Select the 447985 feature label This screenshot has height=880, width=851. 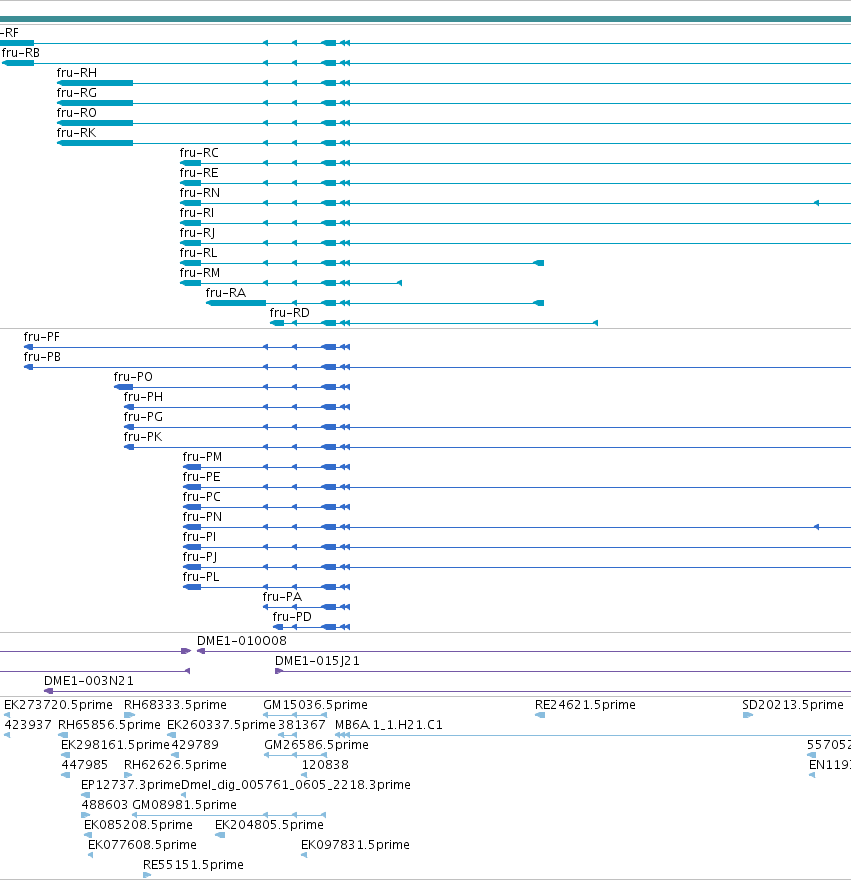point(84,765)
